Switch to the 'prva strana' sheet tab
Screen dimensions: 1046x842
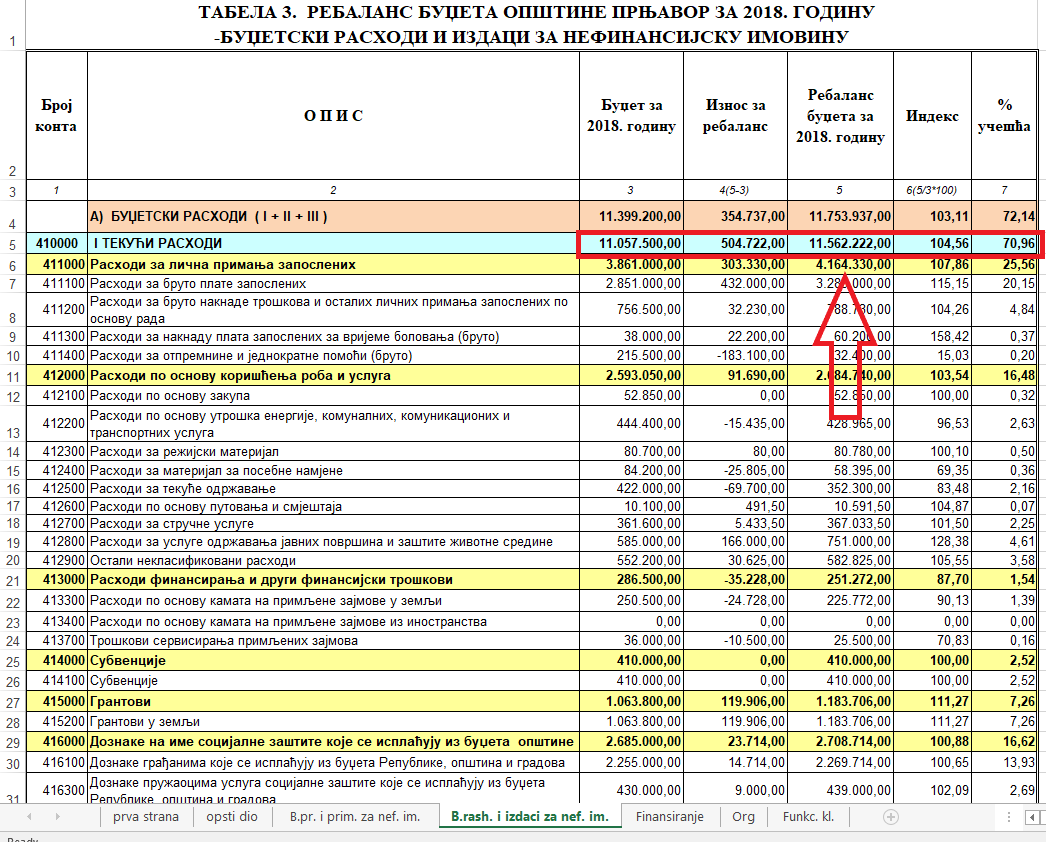point(146,817)
